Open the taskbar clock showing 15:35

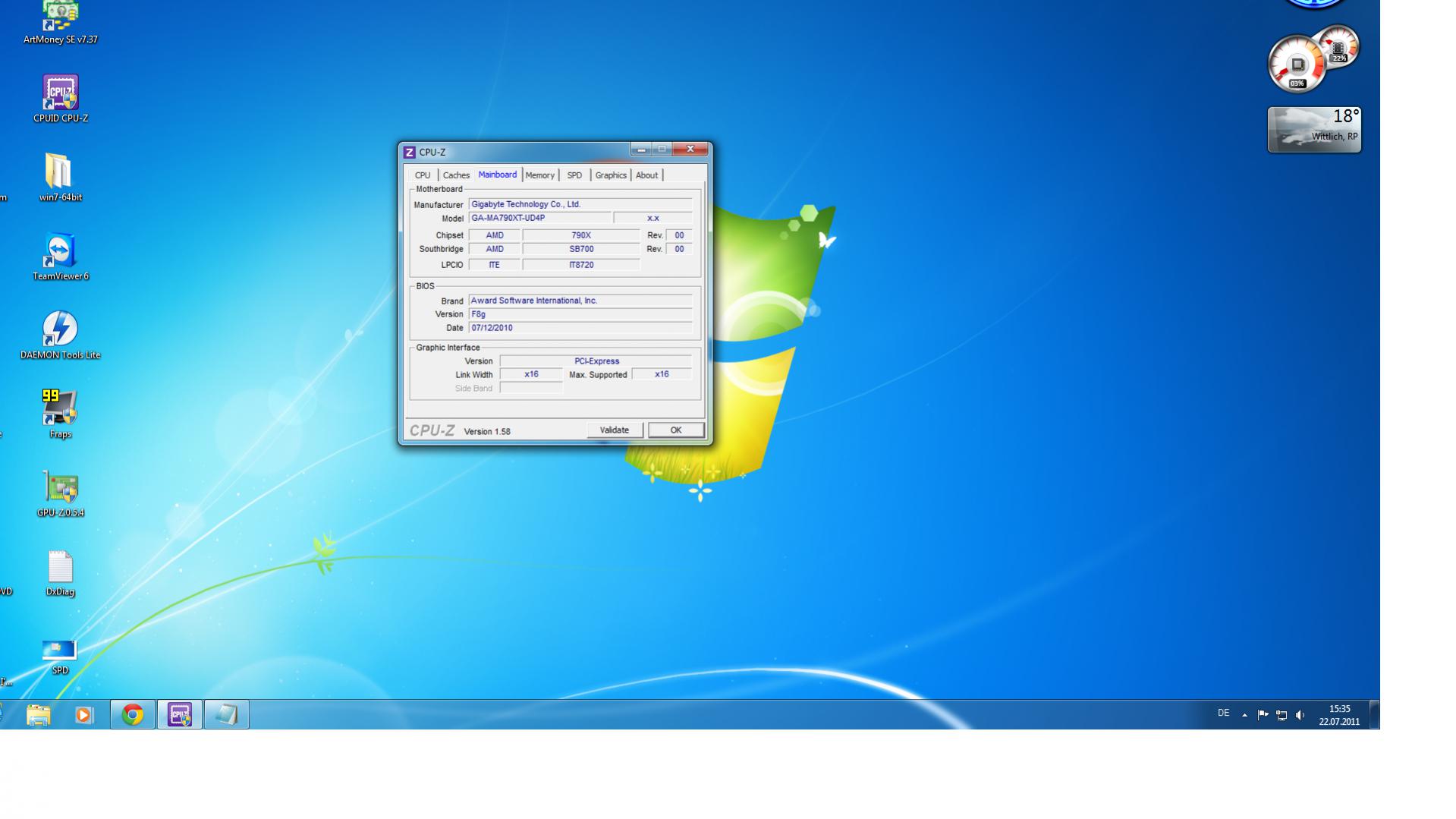pos(1339,715)
